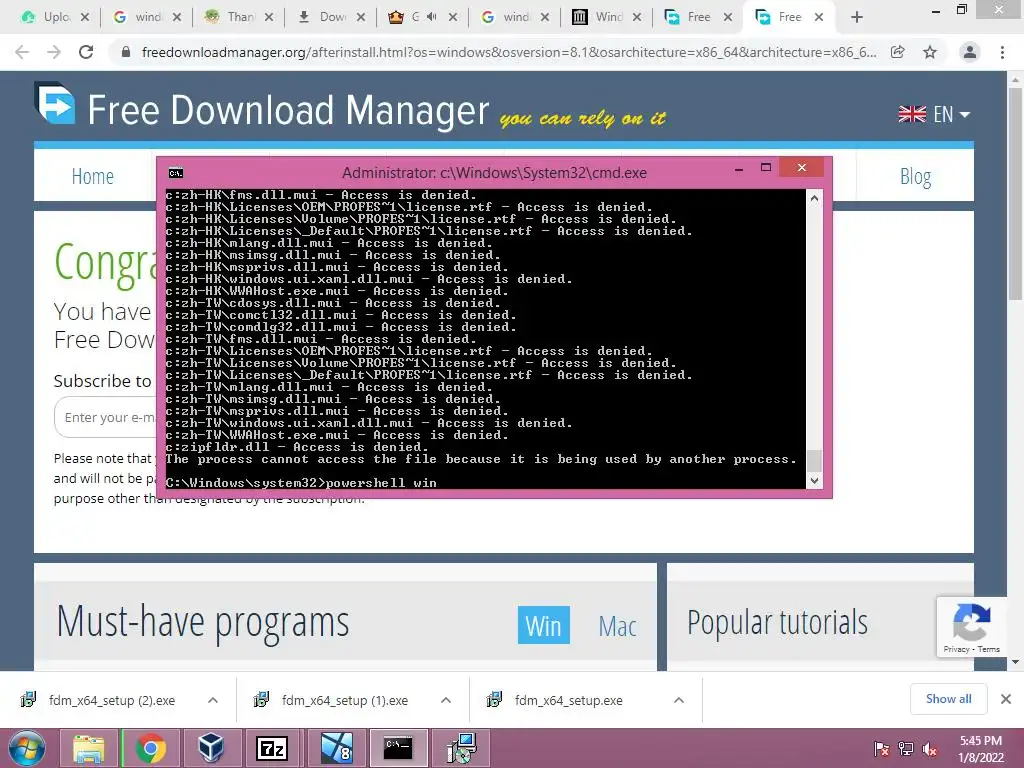Open File Explorer from the taskbar
The width and height of the screenshot is (1024, 768).
coord(88,748)
